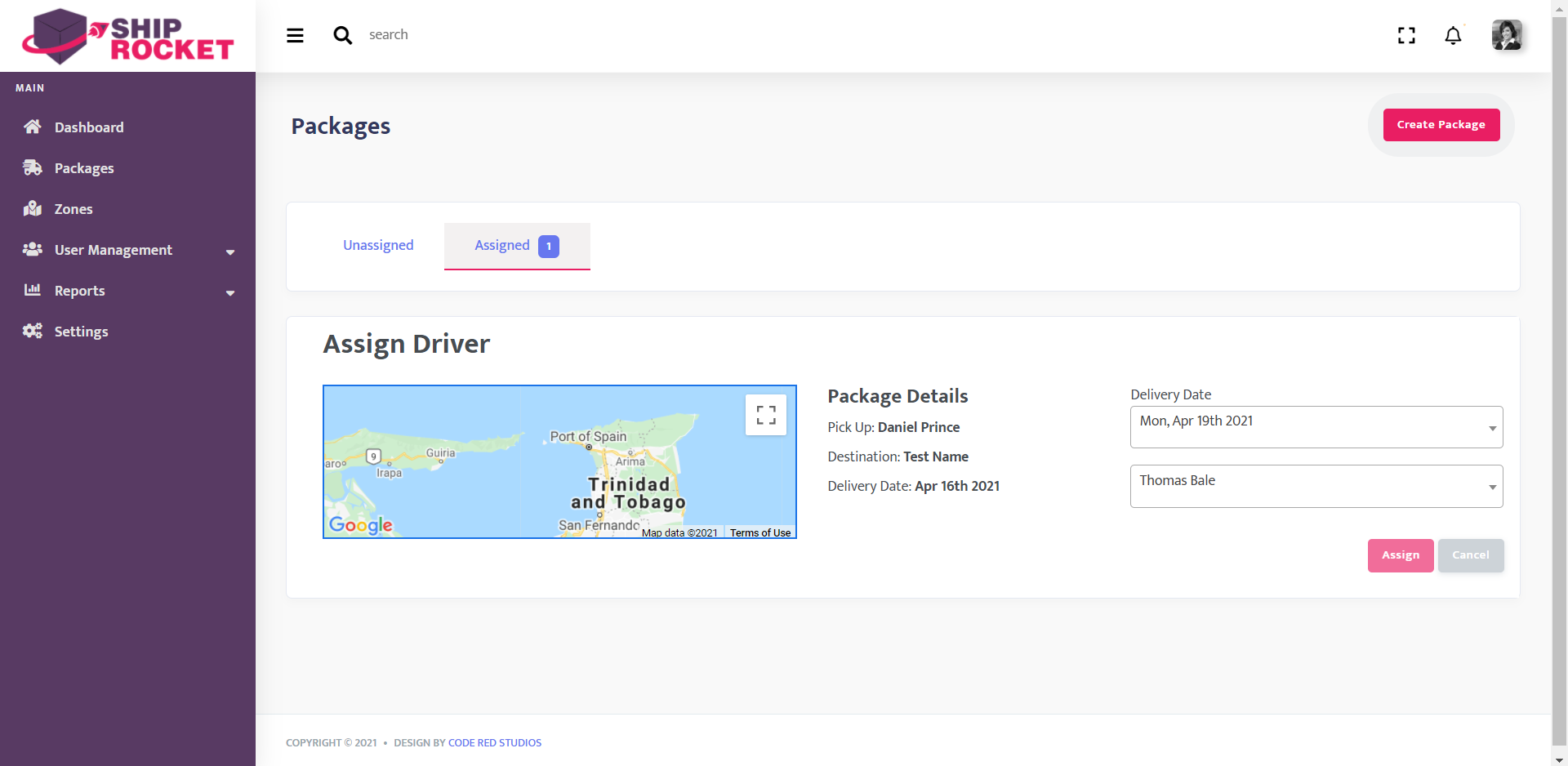Cancel the driver assignment
The width and height of the screenshot is (1568, 766).
tap(1470, 555)
